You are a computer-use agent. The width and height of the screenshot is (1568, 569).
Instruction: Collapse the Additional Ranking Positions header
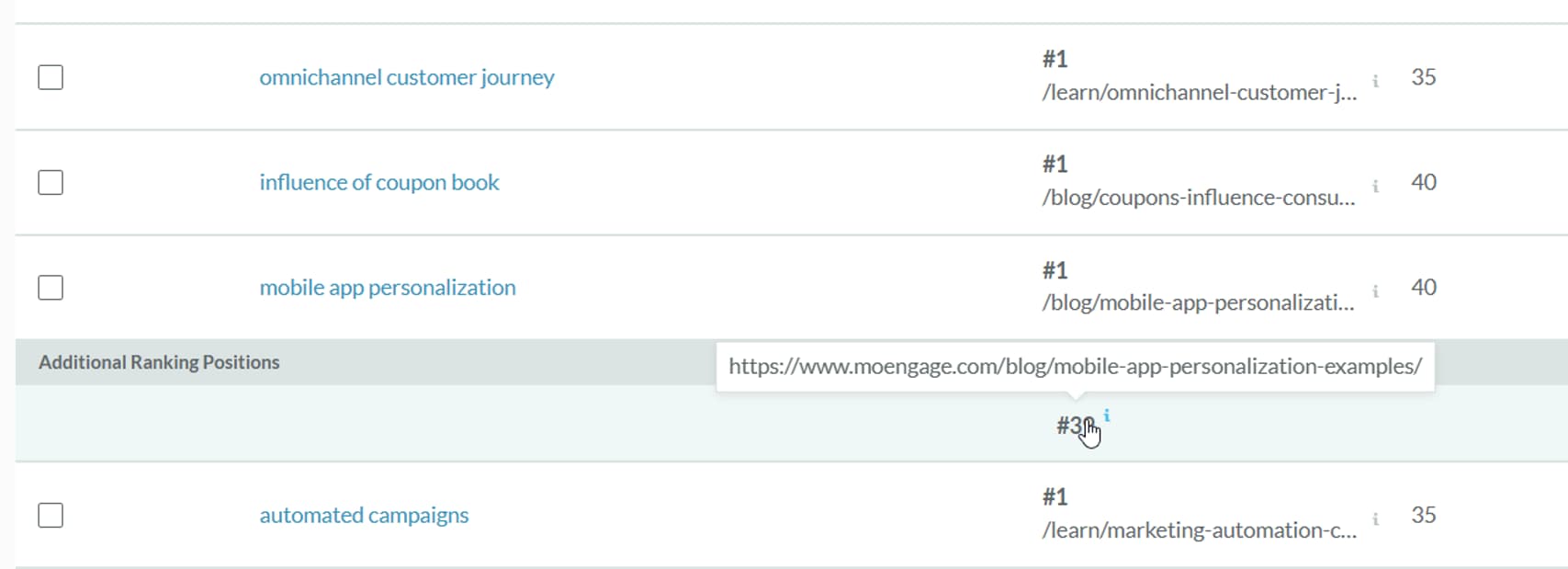[159, 362]
